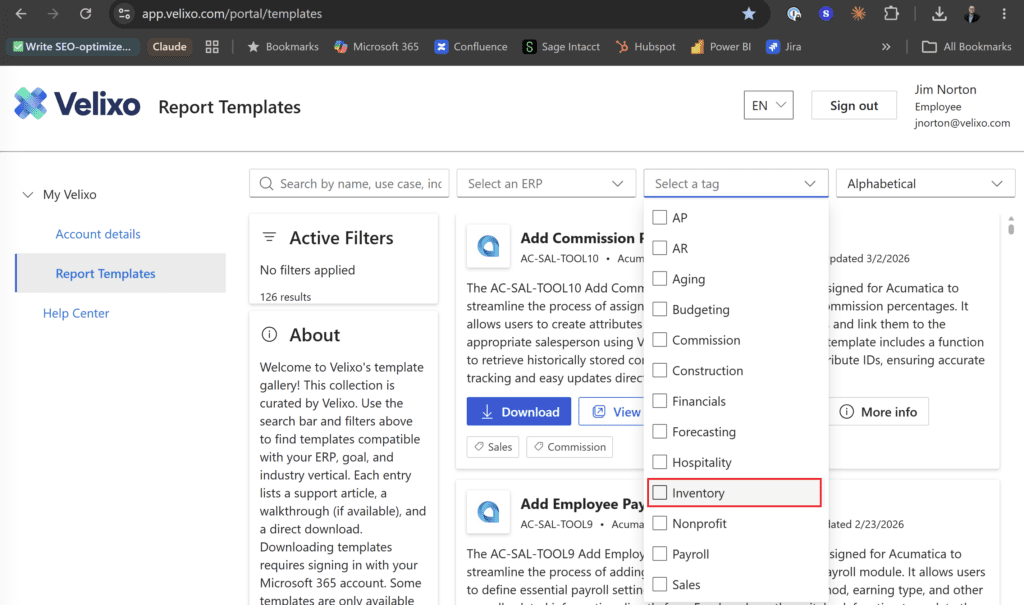This screenshot has width=1024, height=605.
Task: Click More info on Add Commission template
Action: pos(878,412)
